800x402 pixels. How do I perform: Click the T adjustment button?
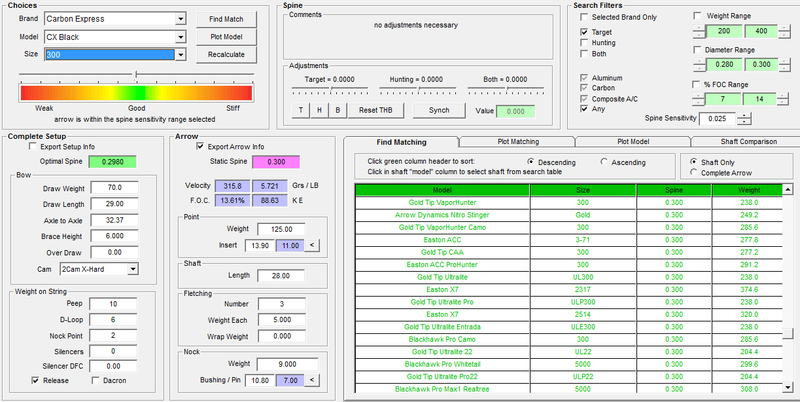tap(301, 110)
